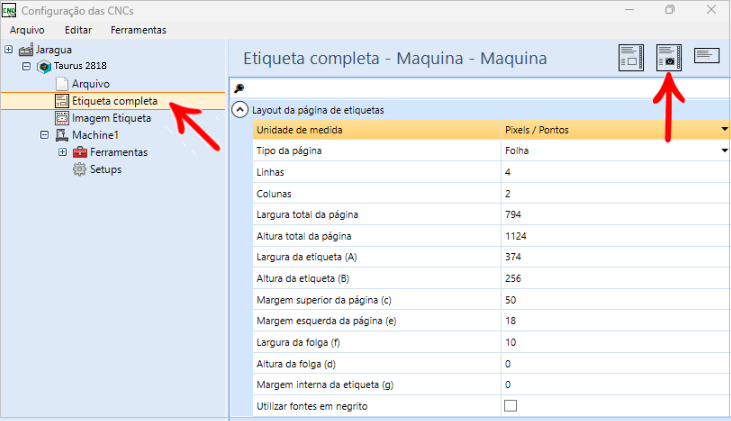The image size is (731, 421).
Task: Toggle Utilizar fontes em negrito checkbox
Action: (510, 406)
